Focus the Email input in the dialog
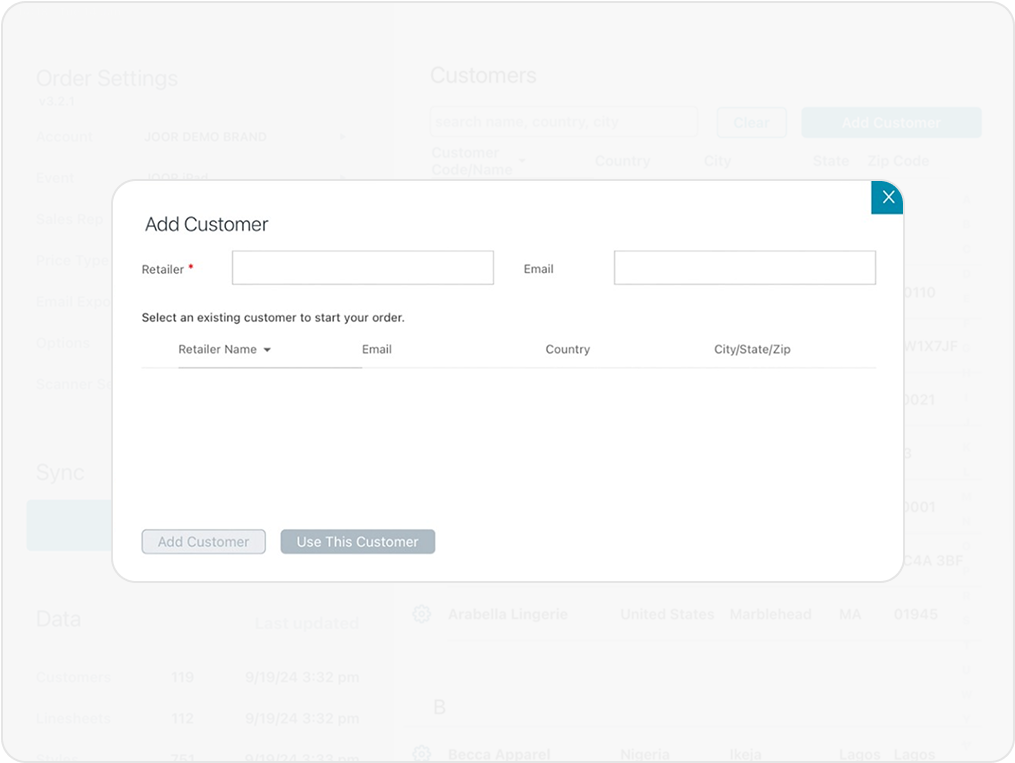The height and width of the screenshot is (763, 1015). click(x=744, y=268)
